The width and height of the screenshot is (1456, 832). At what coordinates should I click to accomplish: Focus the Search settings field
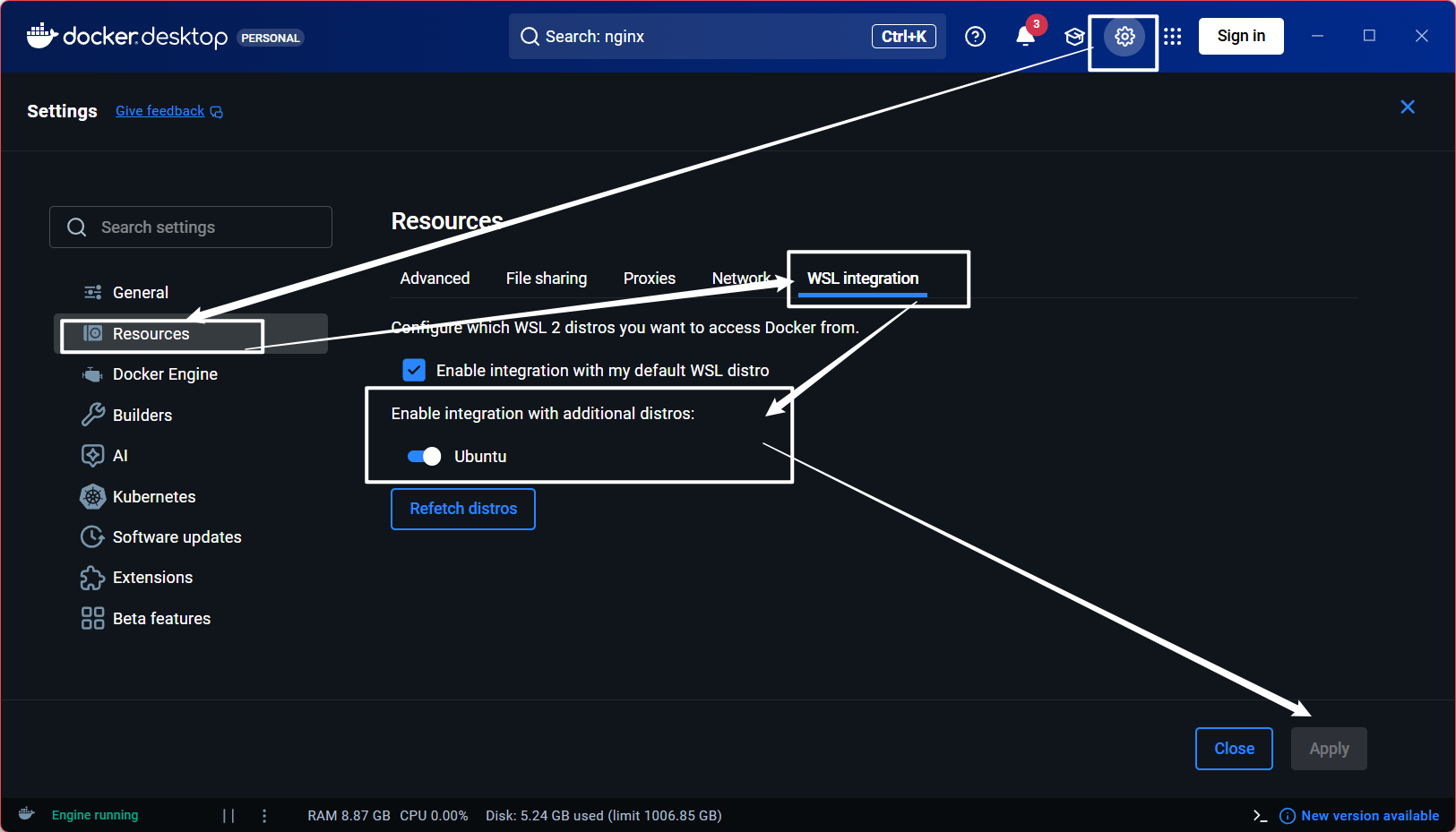click(191, 227)
